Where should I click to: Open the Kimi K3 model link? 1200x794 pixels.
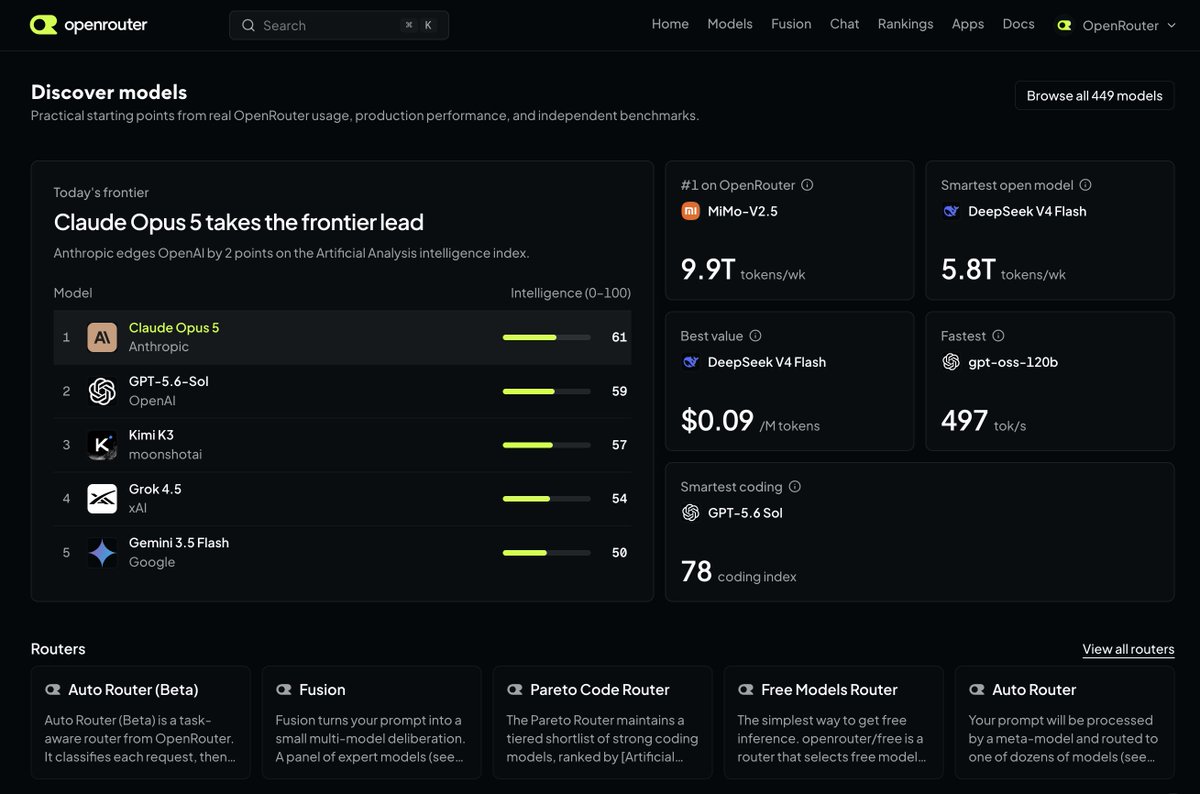(151, 435)
